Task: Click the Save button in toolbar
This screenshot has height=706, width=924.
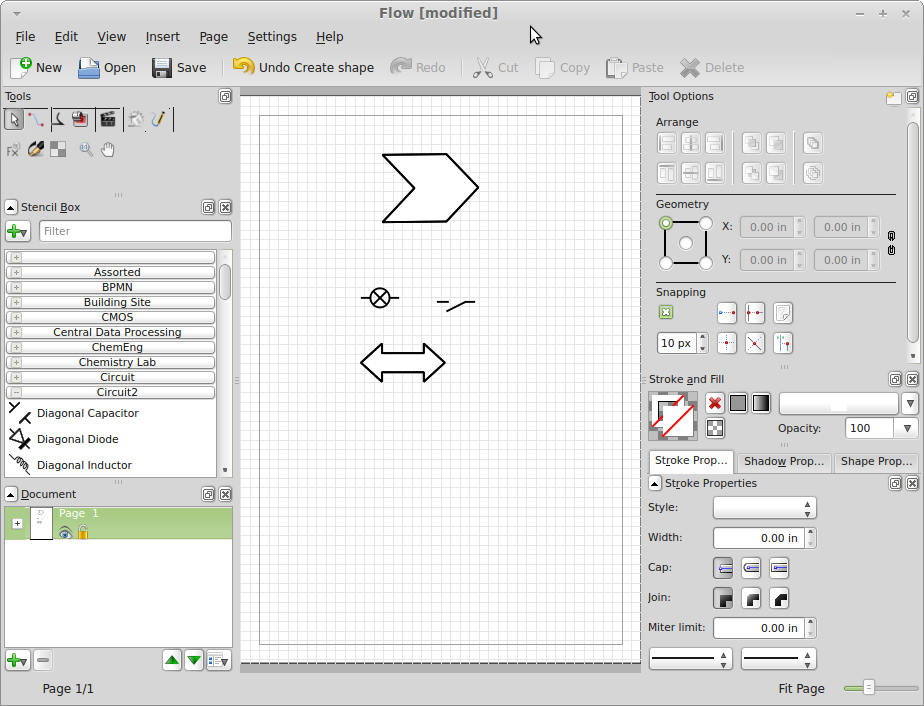Action: point(179,68)
